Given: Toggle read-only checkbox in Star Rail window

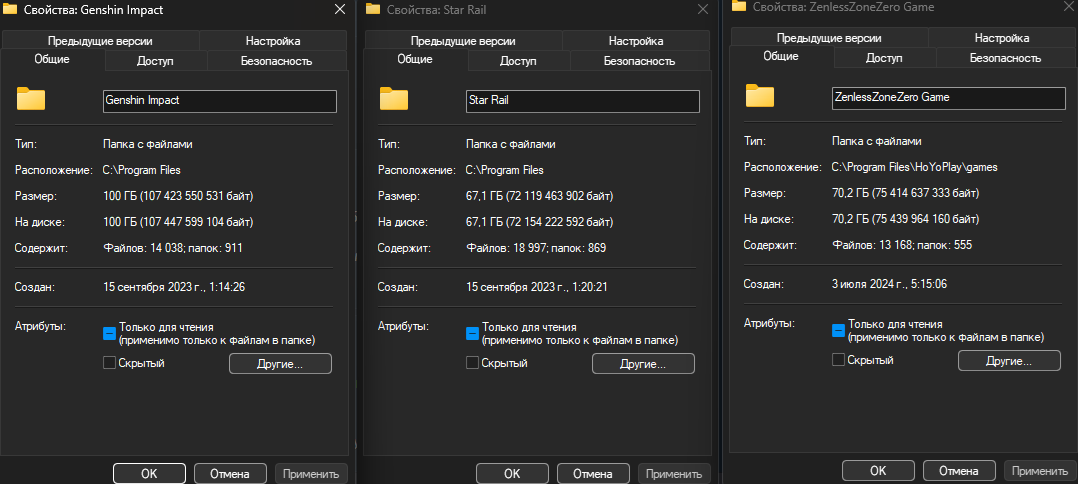Looking at the screenshot, I should tap(472, 333).
